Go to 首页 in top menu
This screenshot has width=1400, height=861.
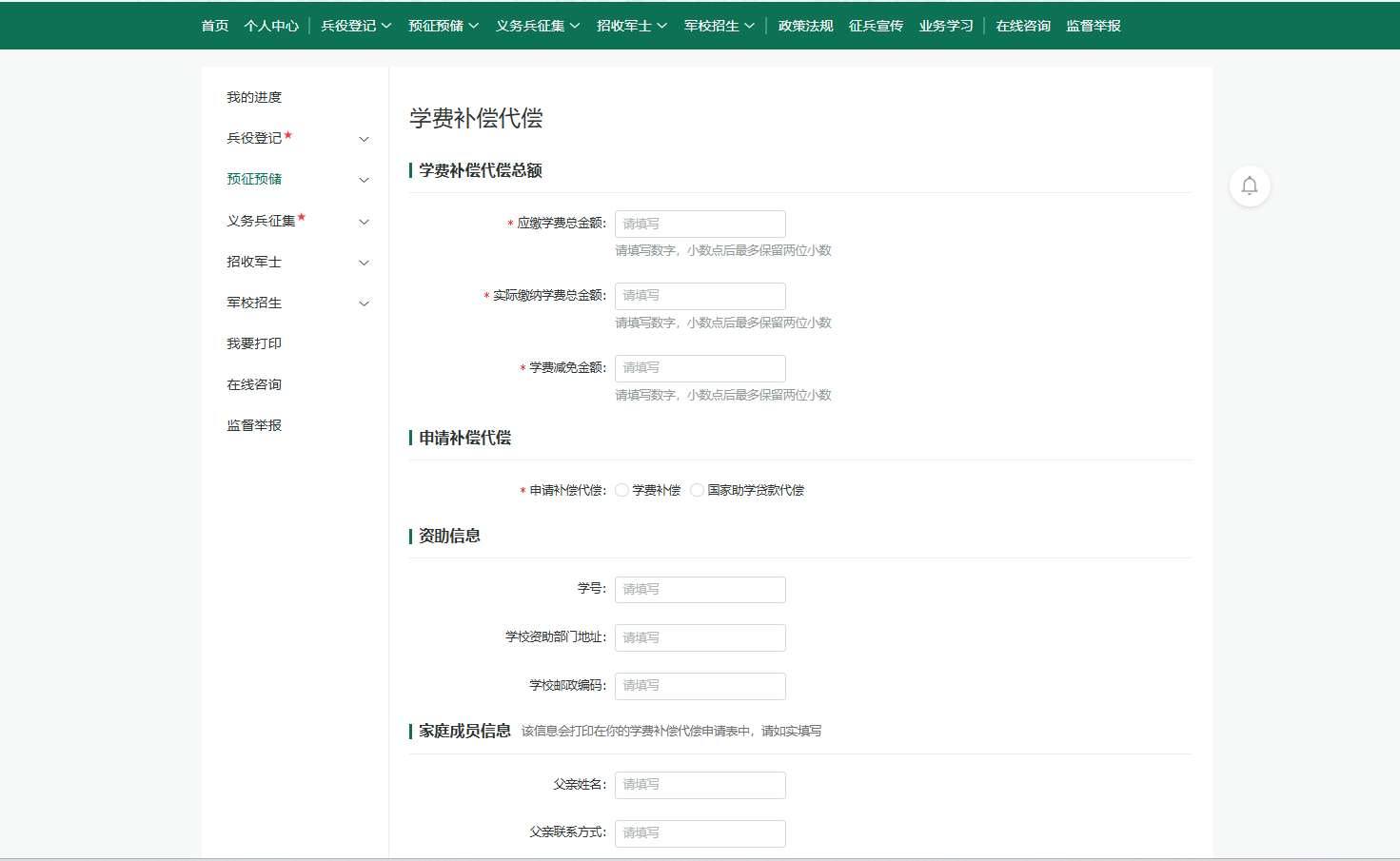215,26
